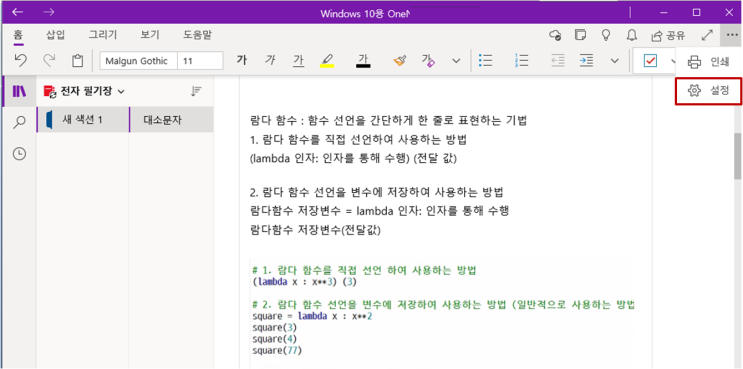The height and width of the screenshot is (369, 743).
Task: Select the 새 섹션 1 section
Action: (82, 120)
